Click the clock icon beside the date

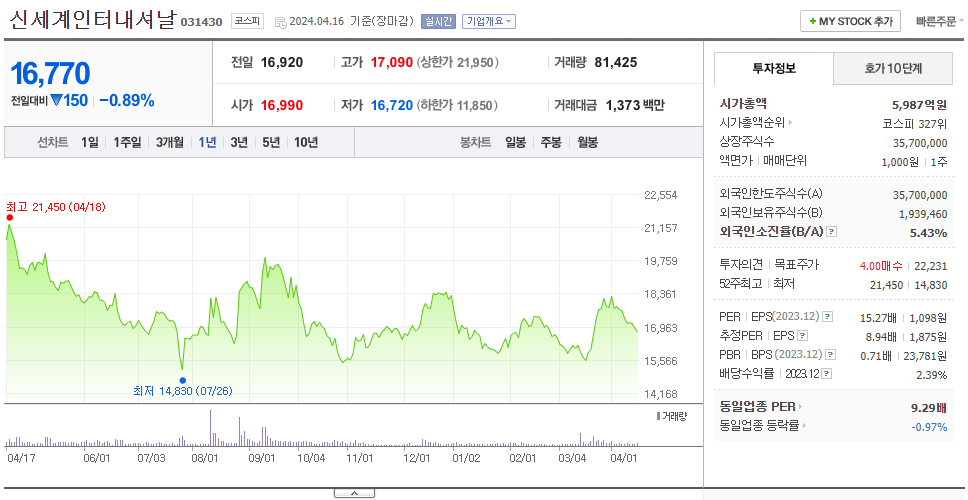[x=280, y=22]
